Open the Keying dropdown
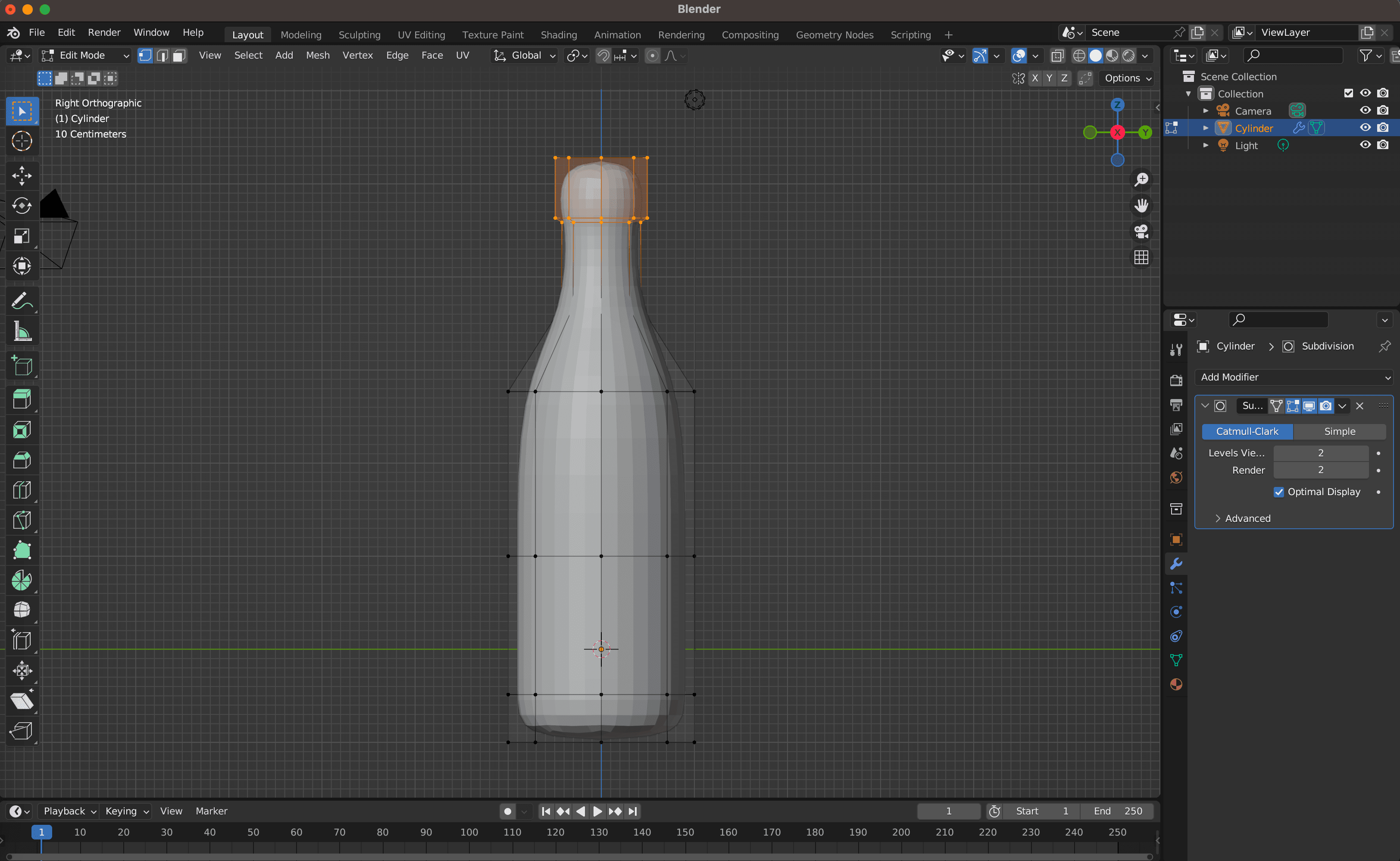The width and height of the screenshot is (1400, 861). 127,811
